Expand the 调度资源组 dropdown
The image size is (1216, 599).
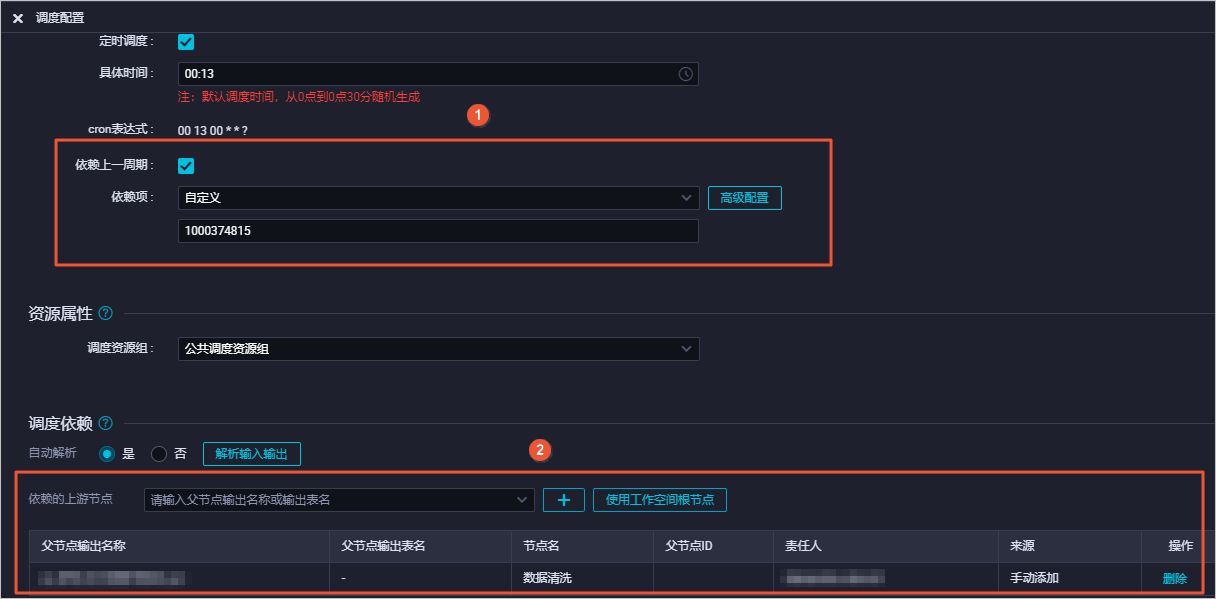438,349
